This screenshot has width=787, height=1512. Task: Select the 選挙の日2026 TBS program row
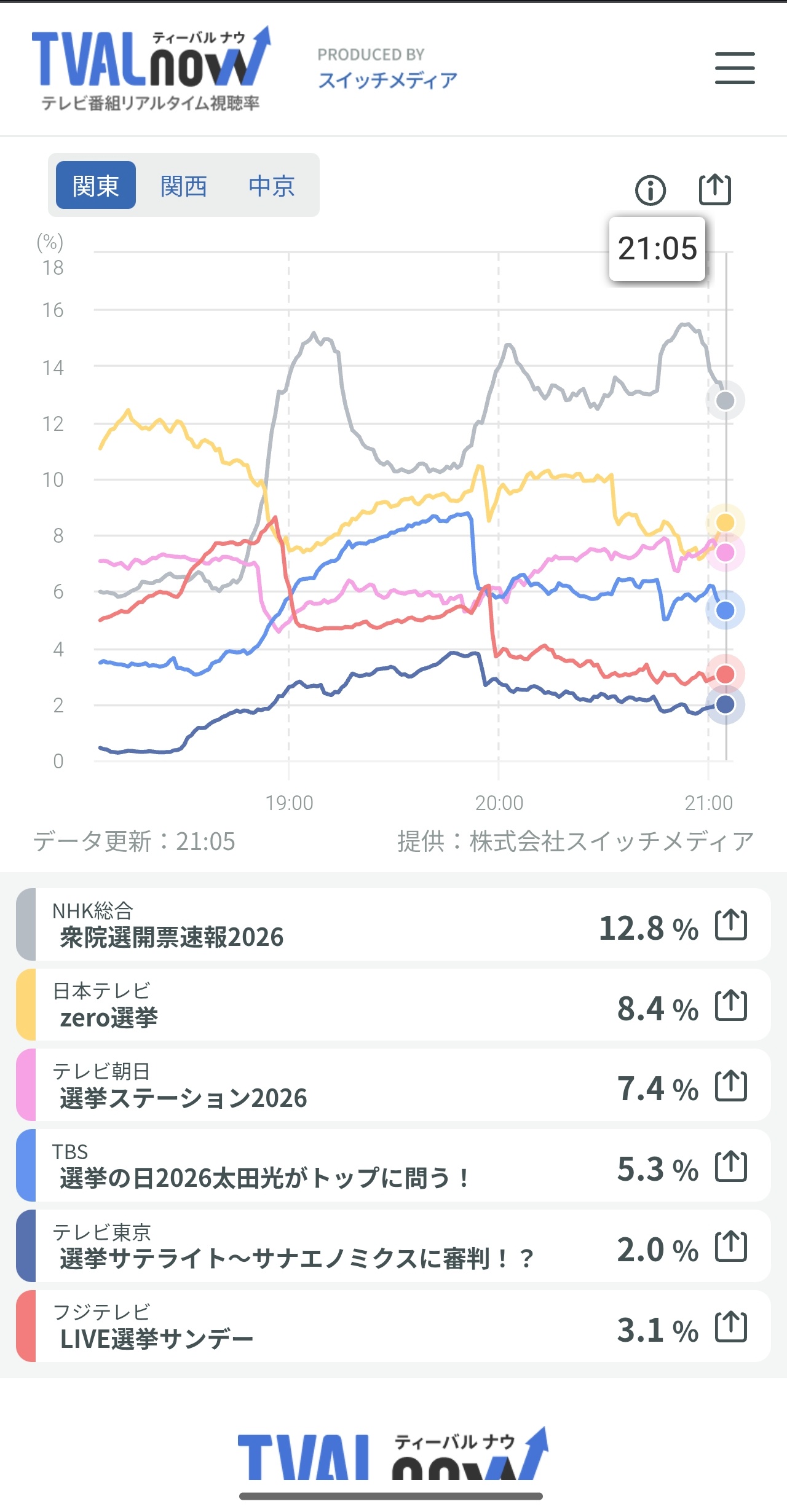[x=307, y=1166]
